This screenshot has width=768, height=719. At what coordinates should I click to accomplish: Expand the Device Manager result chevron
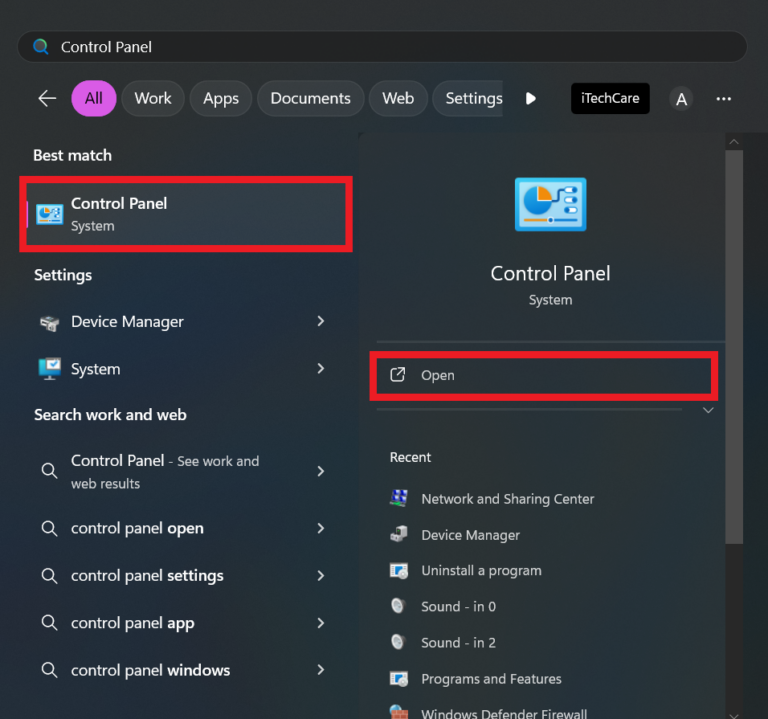click(x=320, y=321)
